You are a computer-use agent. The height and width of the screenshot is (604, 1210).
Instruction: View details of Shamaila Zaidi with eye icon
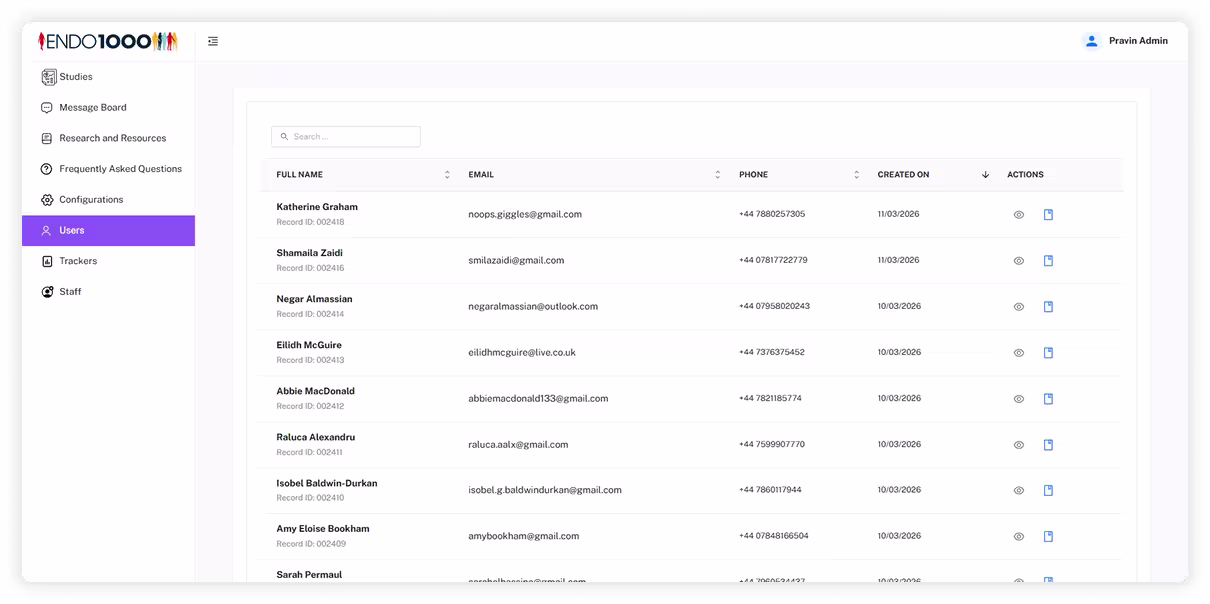point(1018,260)
